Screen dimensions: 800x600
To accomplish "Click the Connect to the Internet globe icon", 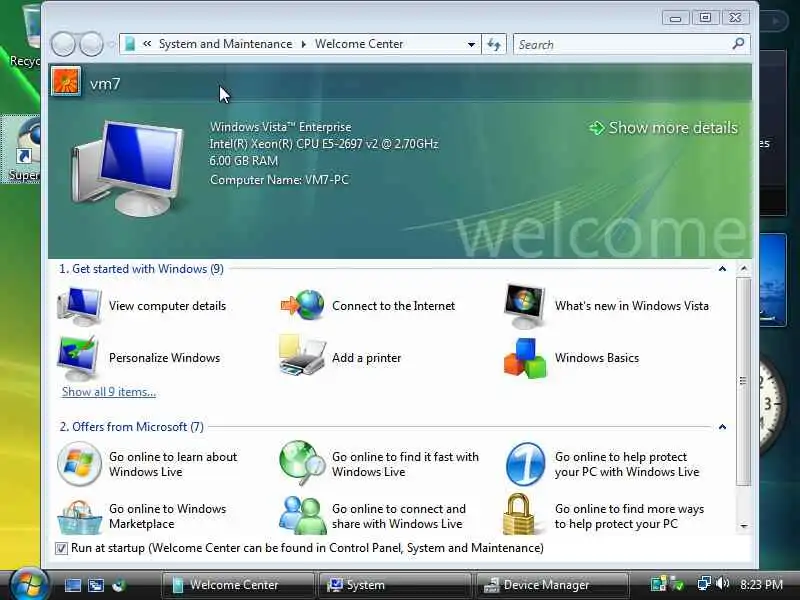I will point(303,305).
